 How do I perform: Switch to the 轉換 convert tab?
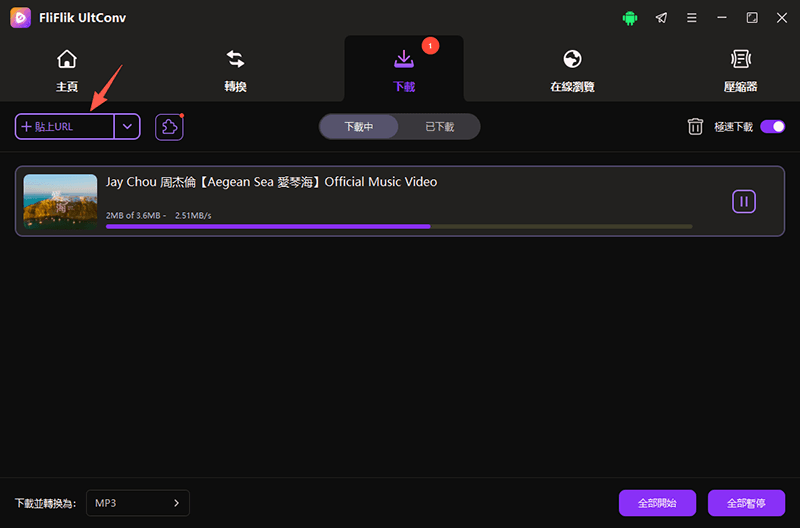235,71
